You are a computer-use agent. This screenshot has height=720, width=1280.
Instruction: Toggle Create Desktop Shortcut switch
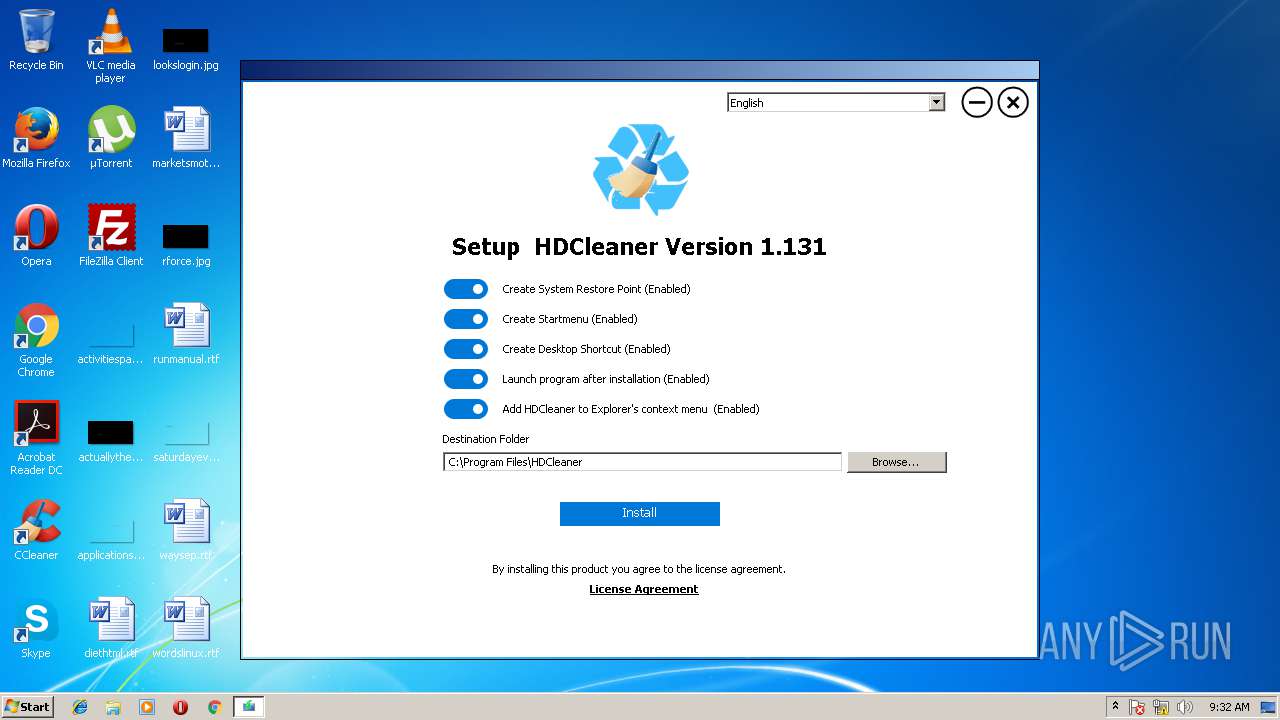[466, 349]
